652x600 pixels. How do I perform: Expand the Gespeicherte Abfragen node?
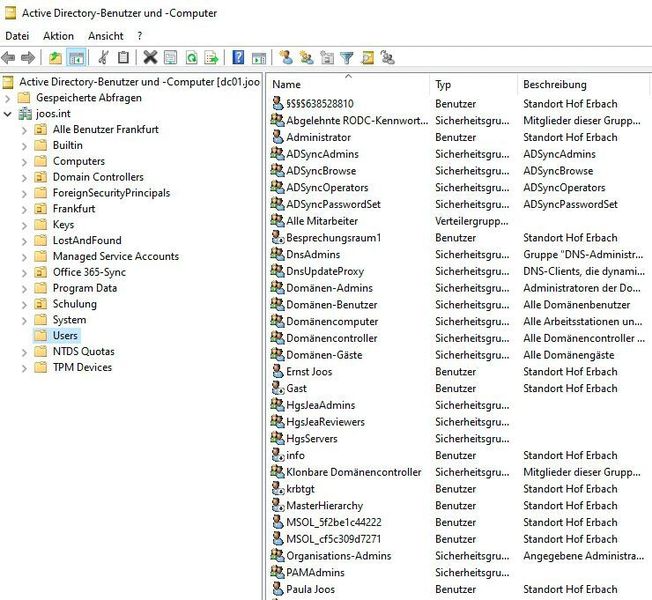point(8,98)
